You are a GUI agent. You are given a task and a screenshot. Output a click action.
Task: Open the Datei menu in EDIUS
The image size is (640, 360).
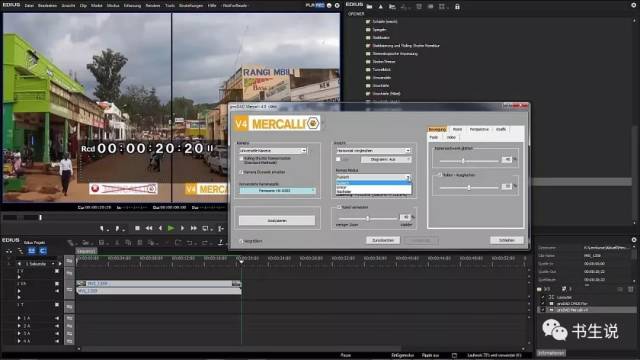click(29, 6)
